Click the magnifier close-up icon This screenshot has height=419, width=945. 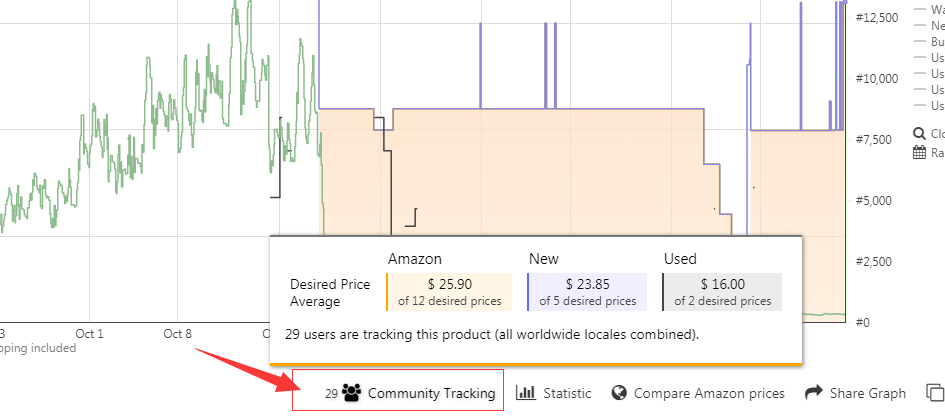click(x=919, y=133)
